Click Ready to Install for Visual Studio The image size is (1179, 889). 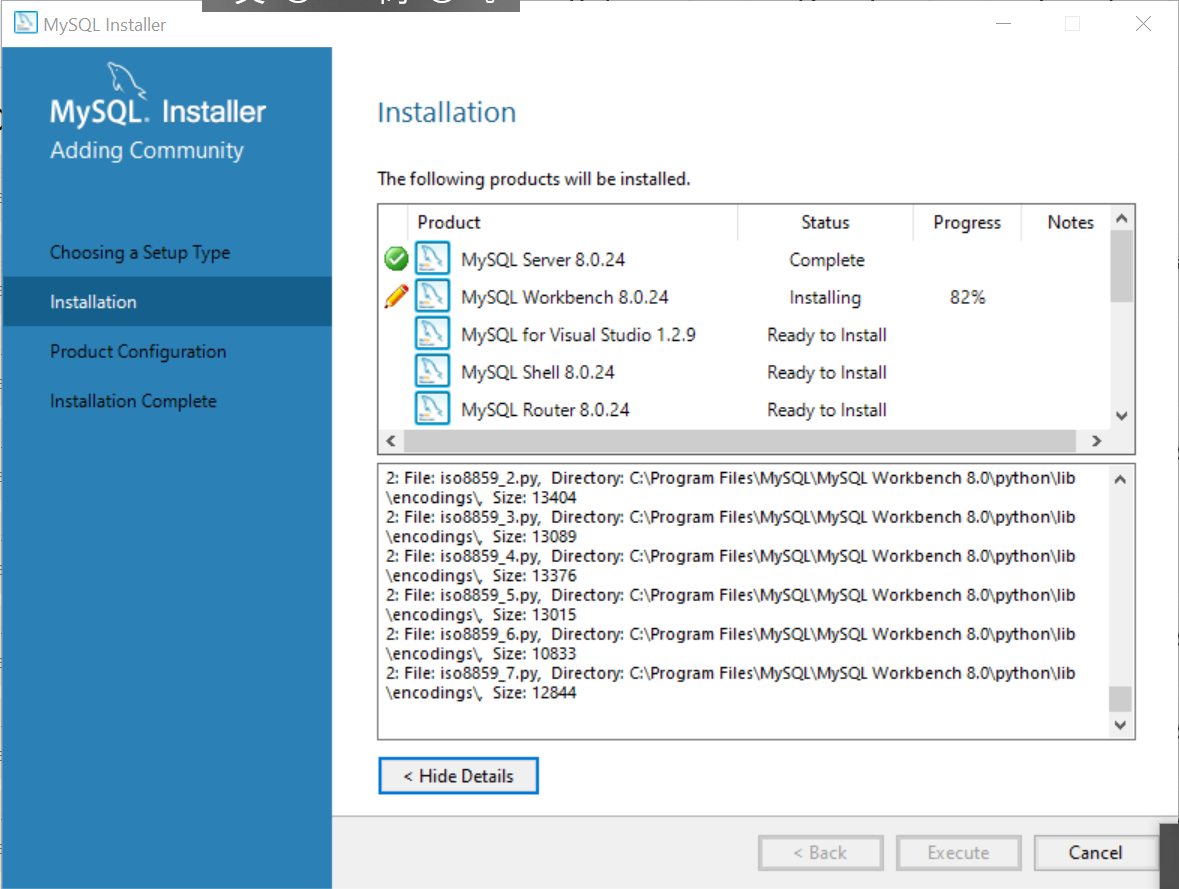pos(826,335)
